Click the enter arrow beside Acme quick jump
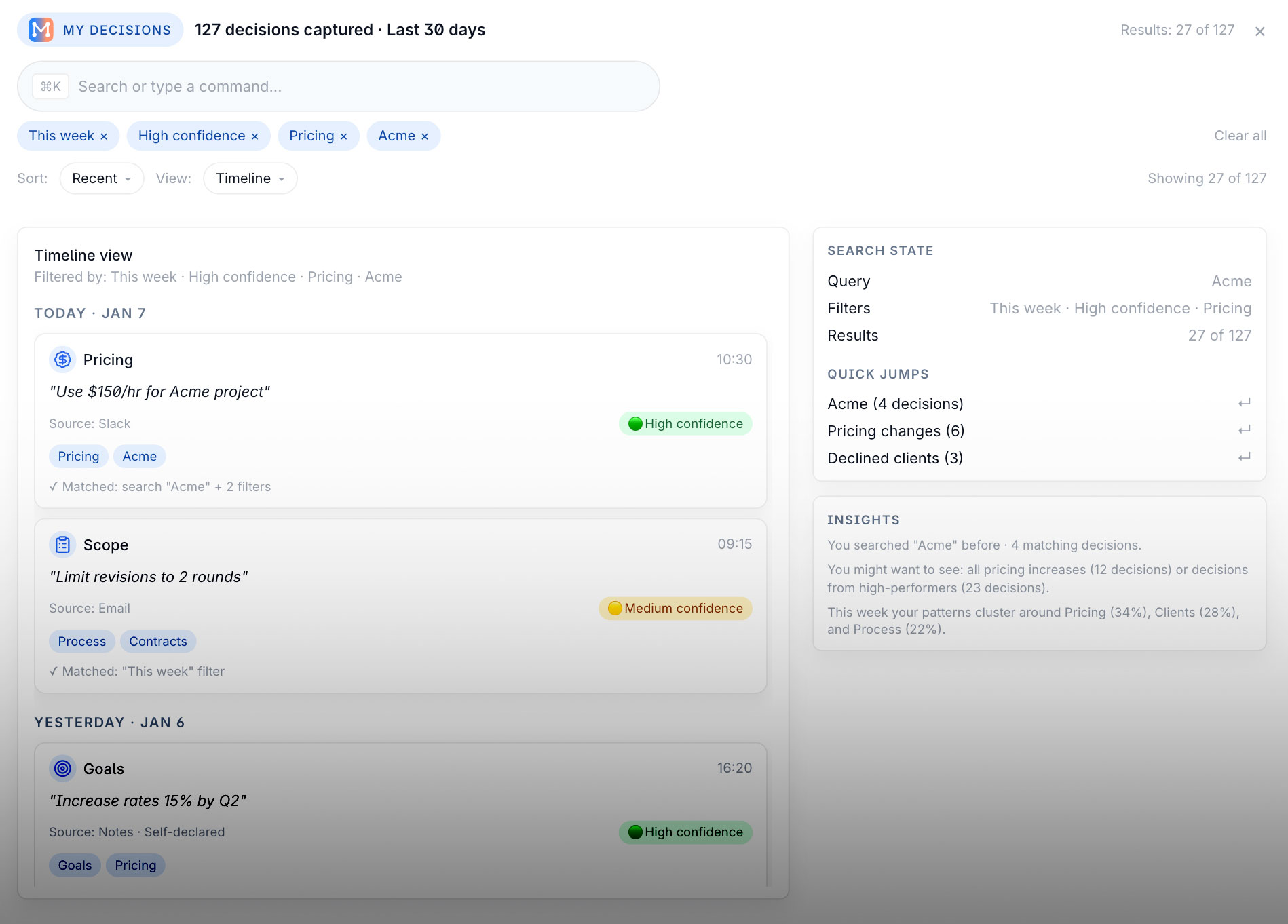 coord(1244,402)
